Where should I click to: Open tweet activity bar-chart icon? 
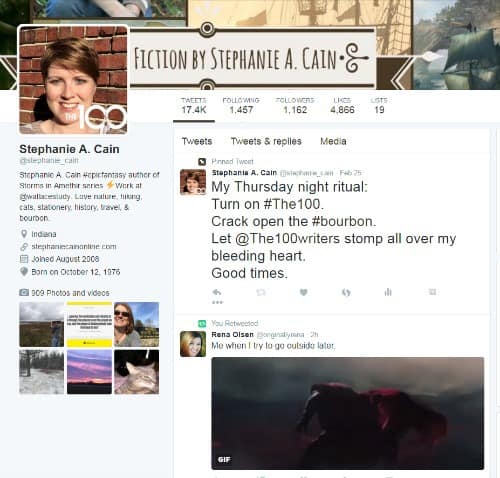[x=388, y=292]
